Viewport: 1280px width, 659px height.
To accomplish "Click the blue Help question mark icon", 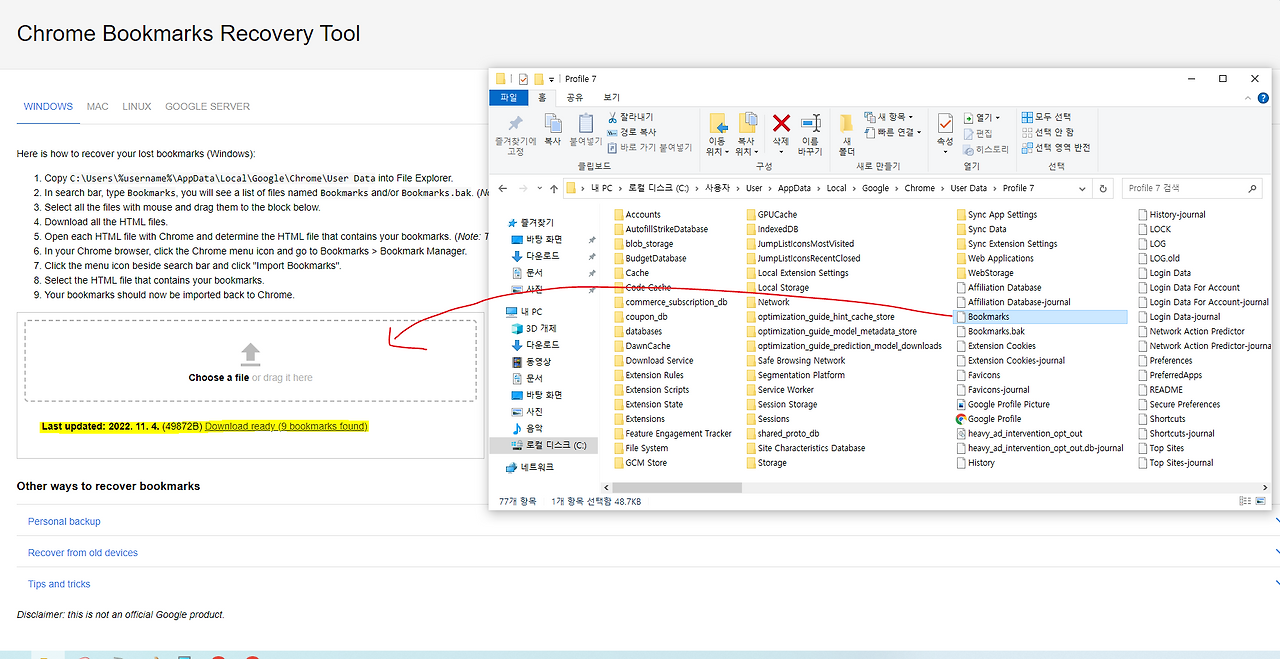I will tap(1264, 98).
